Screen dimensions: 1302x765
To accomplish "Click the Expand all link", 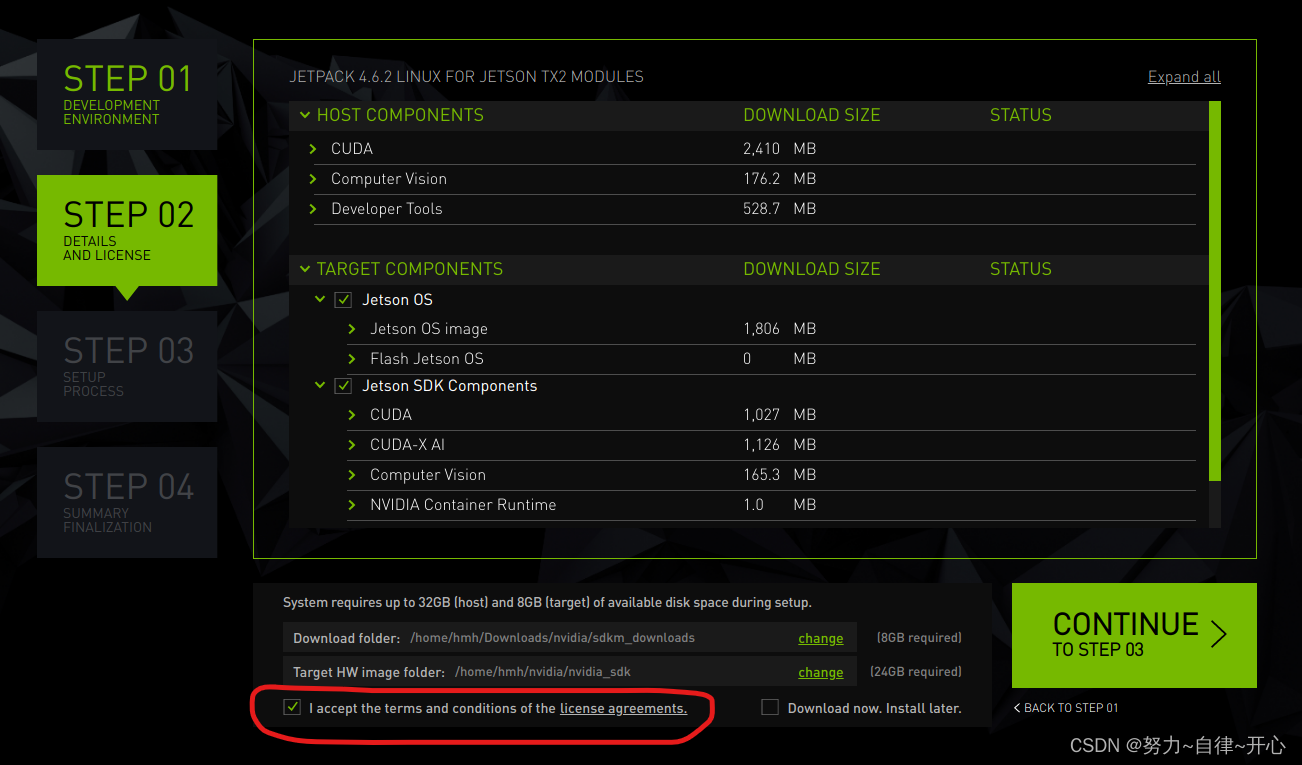I will tap(1184, 77).
